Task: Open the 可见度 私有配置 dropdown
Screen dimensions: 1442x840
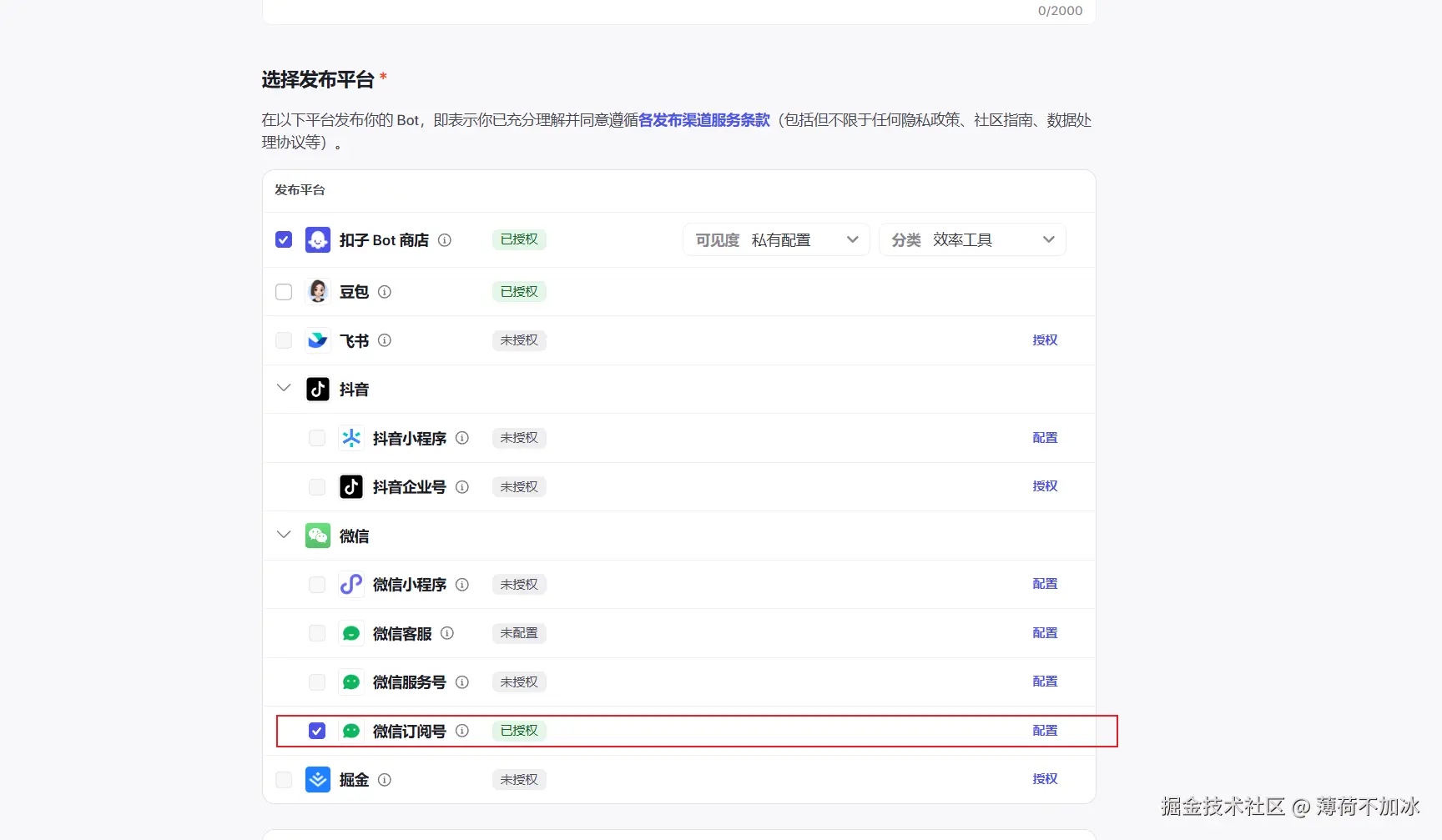Action: [776, 240]
